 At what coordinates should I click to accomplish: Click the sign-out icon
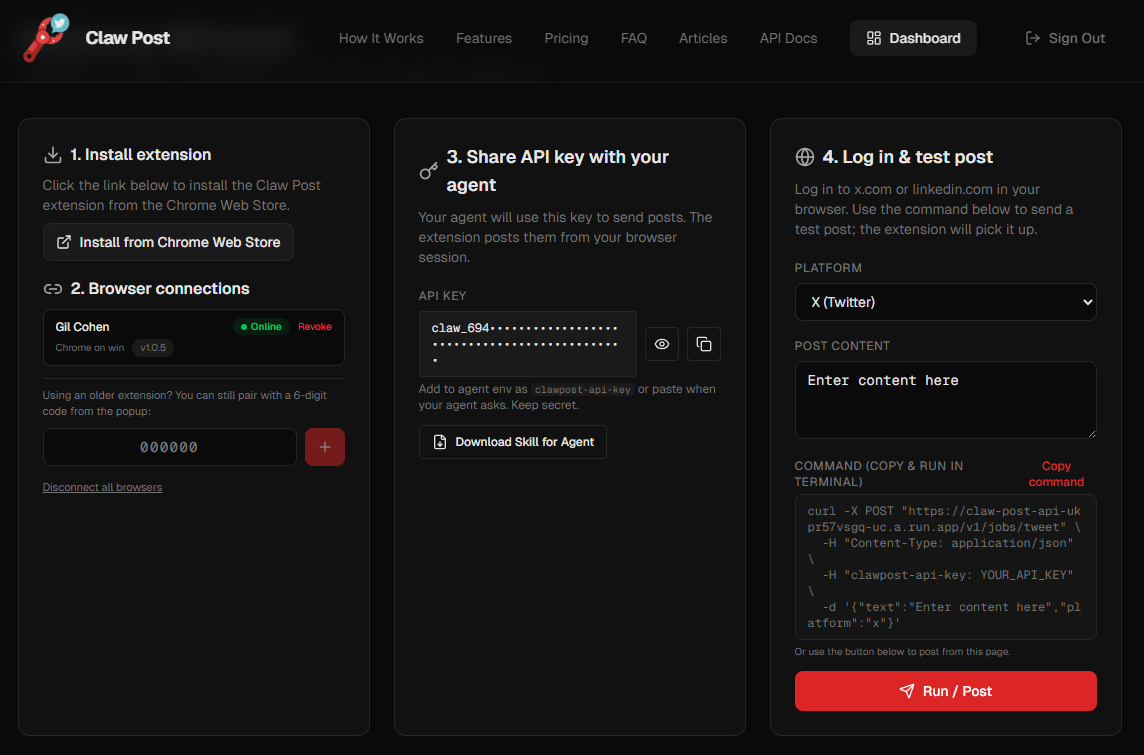click(x=1031, y=38)
